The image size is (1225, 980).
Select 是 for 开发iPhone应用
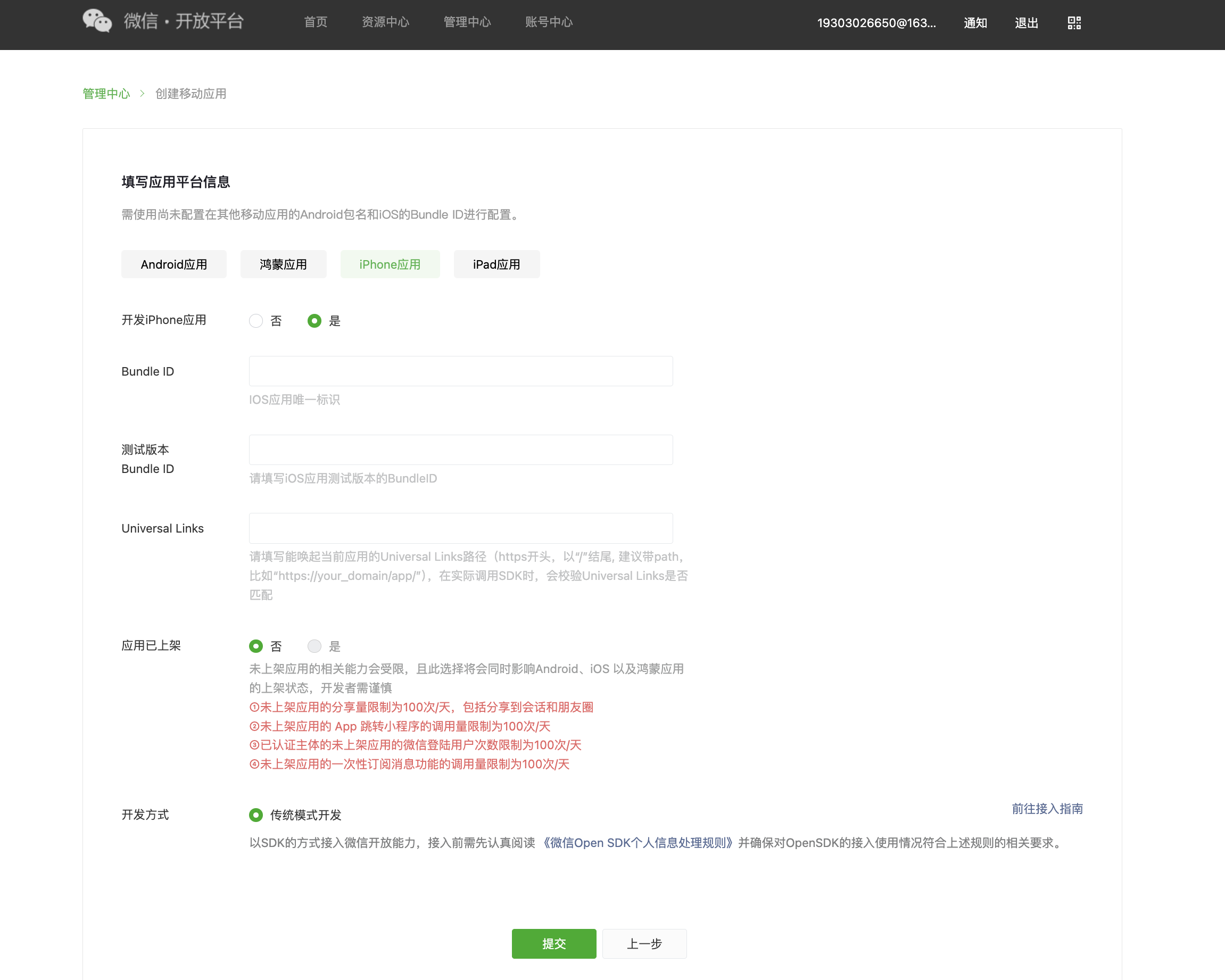tap(314, 320)
